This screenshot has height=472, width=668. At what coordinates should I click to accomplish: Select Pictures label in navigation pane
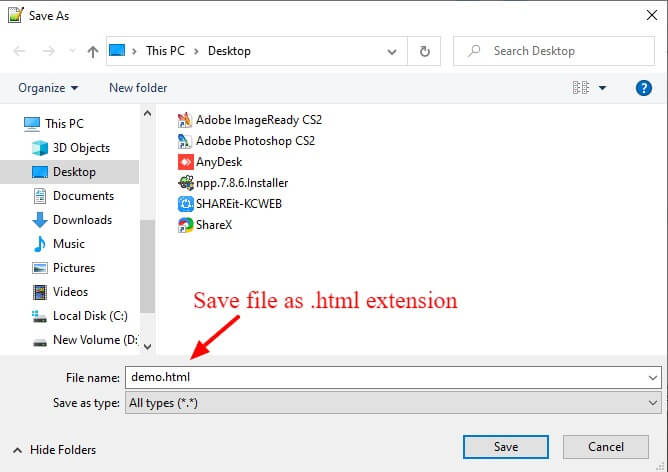coord(74,268)
